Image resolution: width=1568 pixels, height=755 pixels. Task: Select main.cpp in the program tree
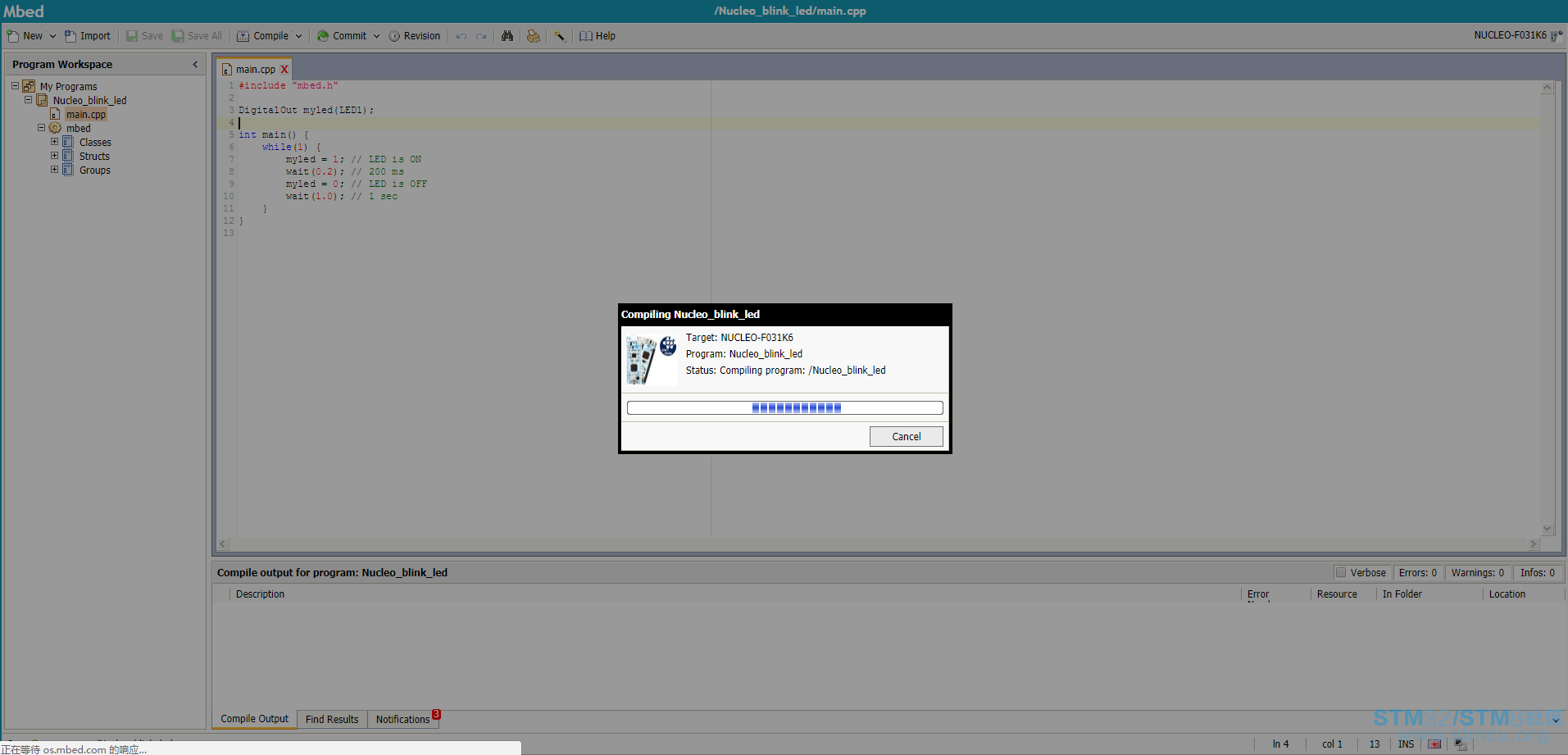click(86, 114)
